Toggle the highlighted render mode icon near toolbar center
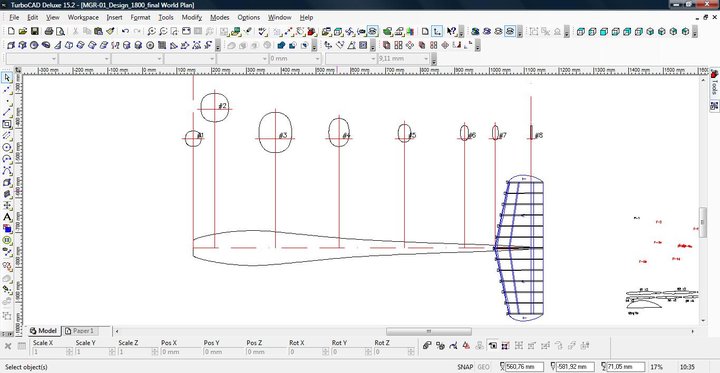This screenshot has width=720, height=373. click(373, 31)
